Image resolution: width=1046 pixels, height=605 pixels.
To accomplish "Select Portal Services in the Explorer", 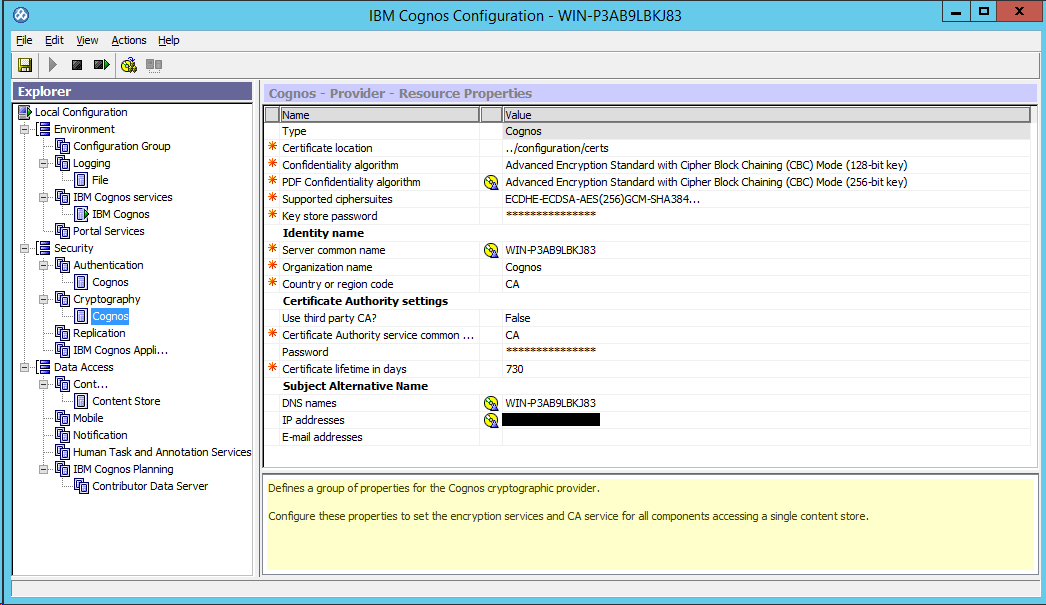I will [x=109, y=231].
